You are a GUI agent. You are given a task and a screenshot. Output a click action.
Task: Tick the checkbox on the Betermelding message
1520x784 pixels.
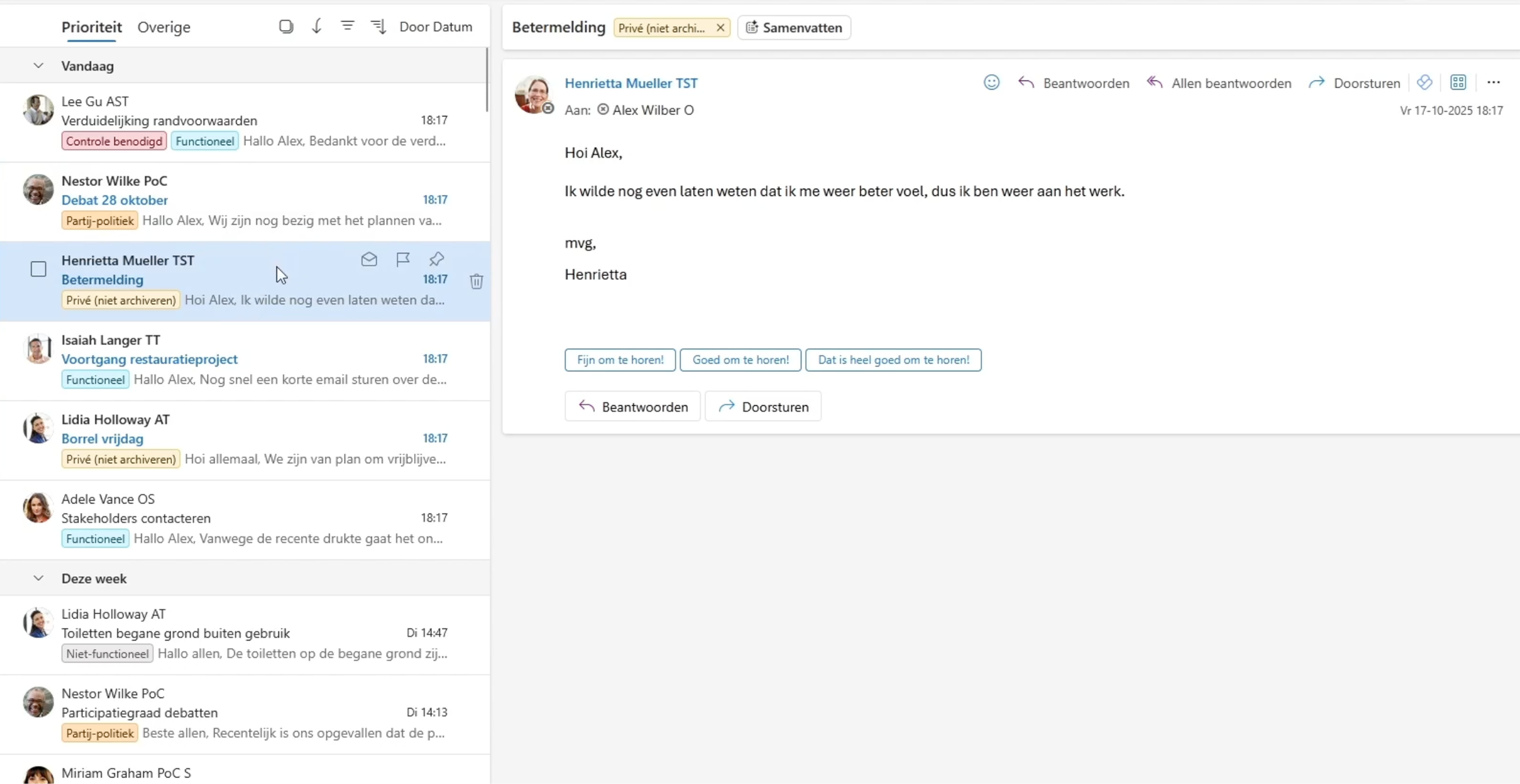click(39, 269)
